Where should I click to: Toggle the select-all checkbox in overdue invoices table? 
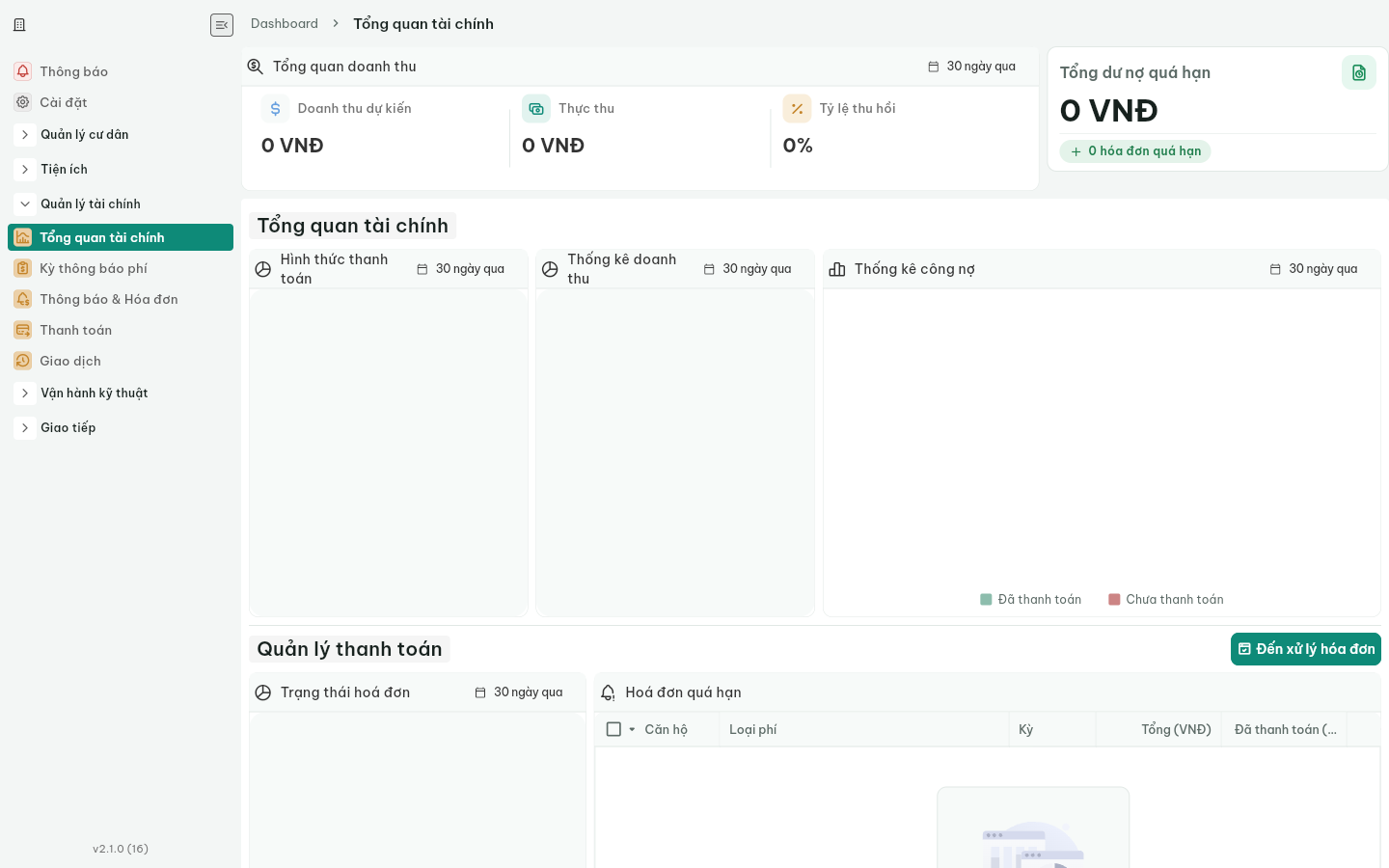click(613, 729)
